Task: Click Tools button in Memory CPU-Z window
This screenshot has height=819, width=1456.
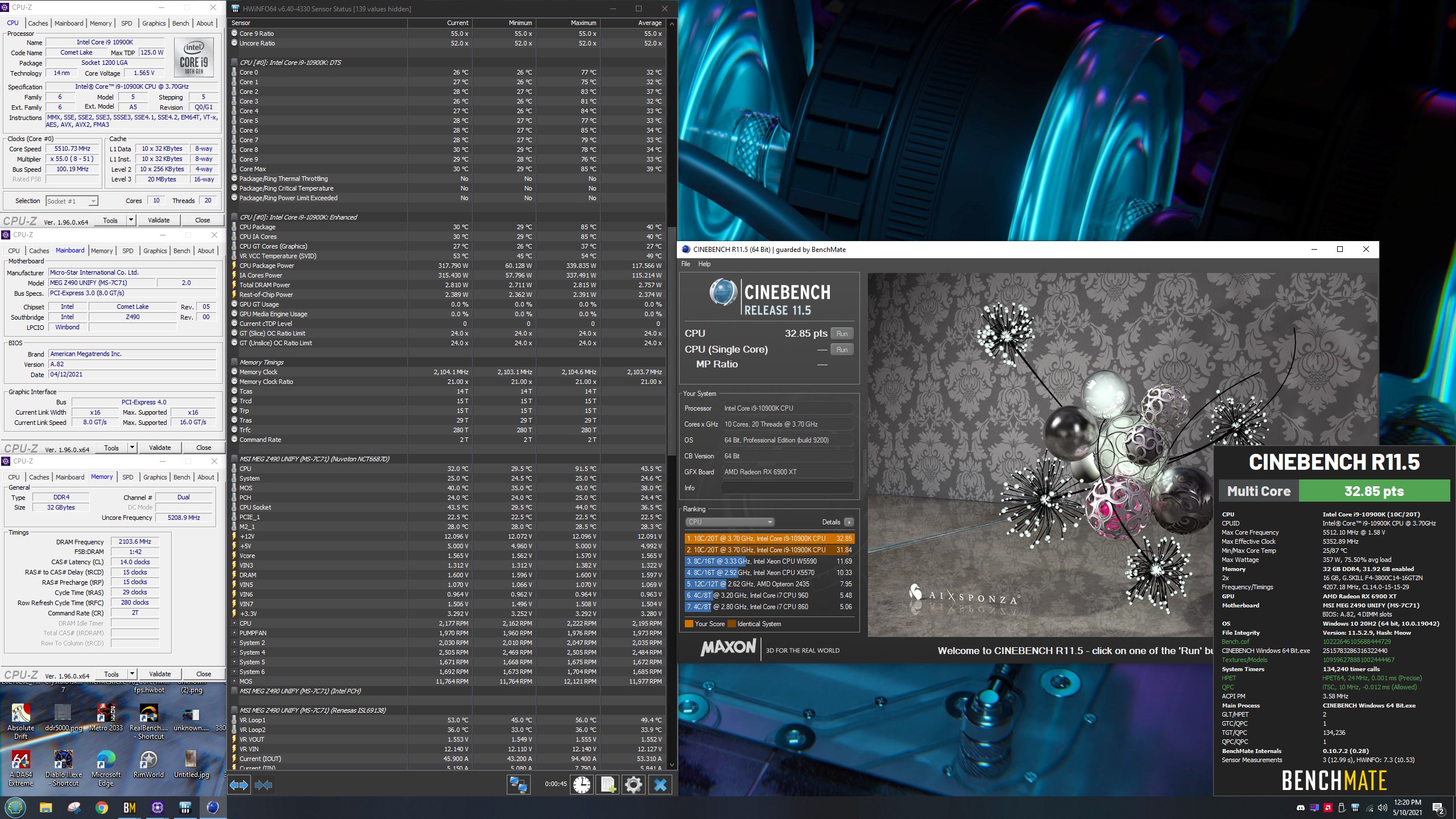Action: (111, 674)
